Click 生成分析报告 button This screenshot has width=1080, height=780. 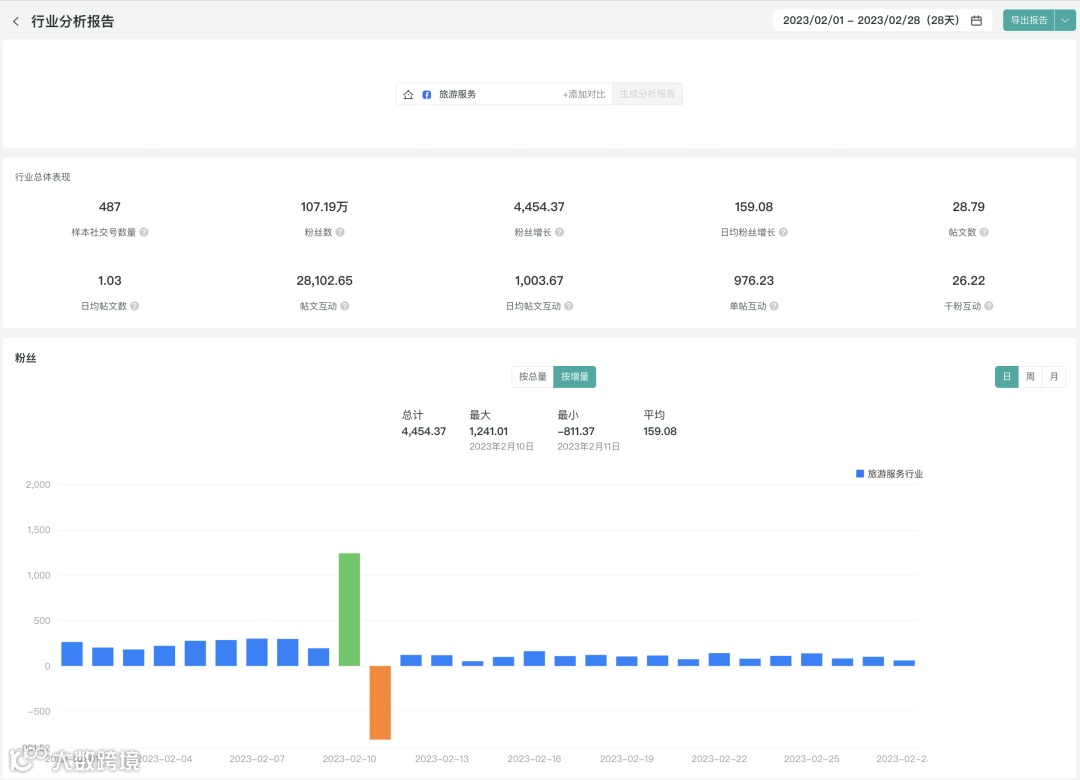(647, 94)
